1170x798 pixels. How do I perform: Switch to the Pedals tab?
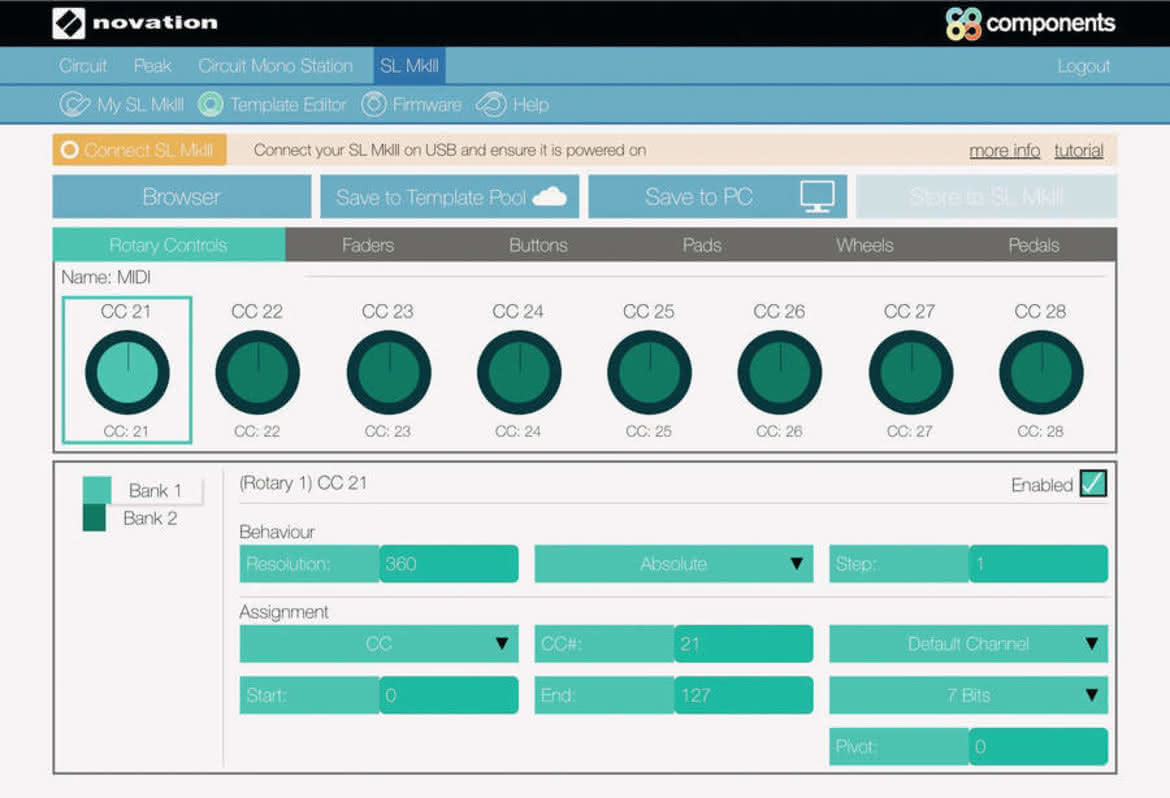click(1033, 245)
